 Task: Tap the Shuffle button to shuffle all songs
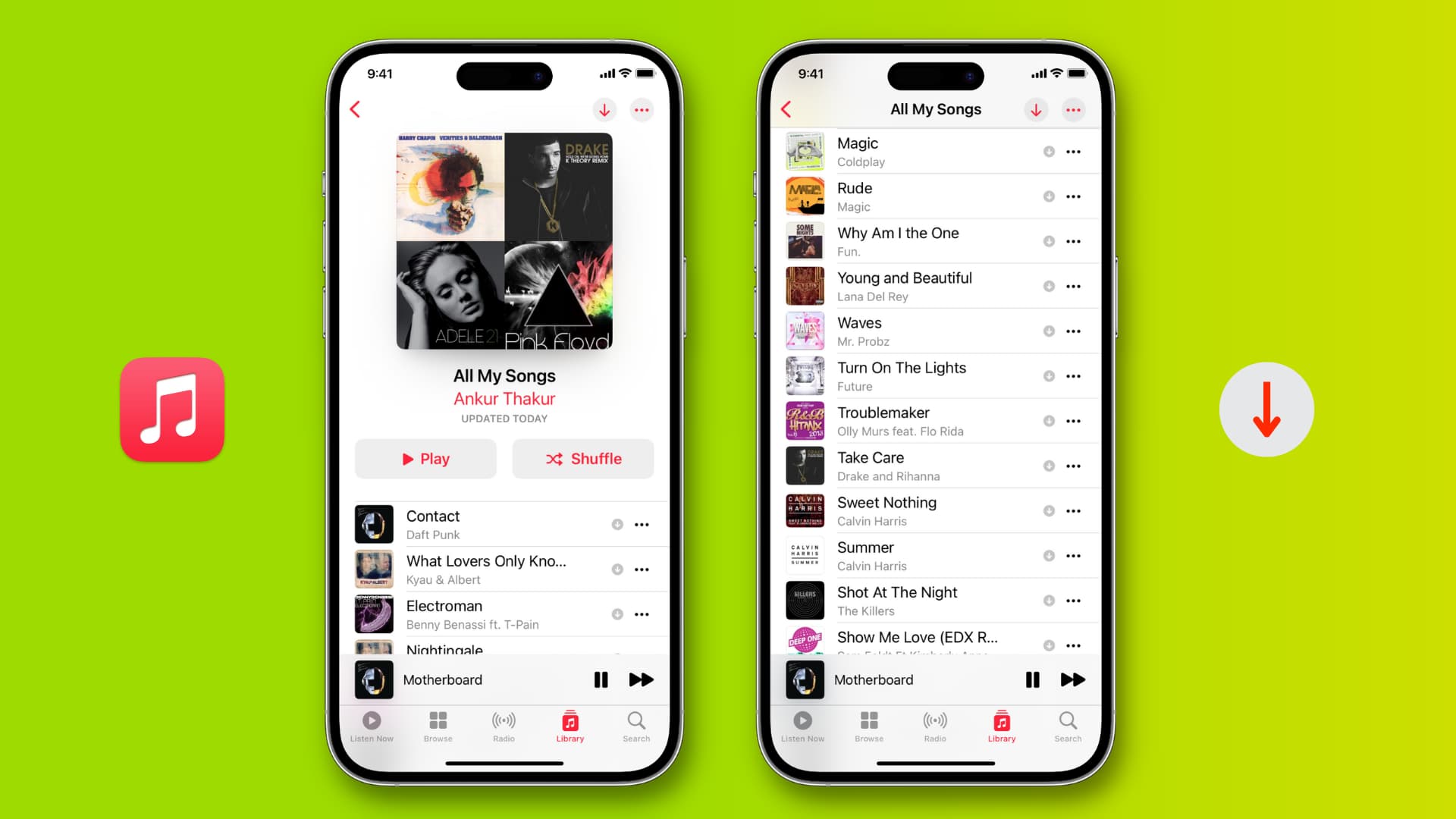pyautogui.click(x=585, y=458)
